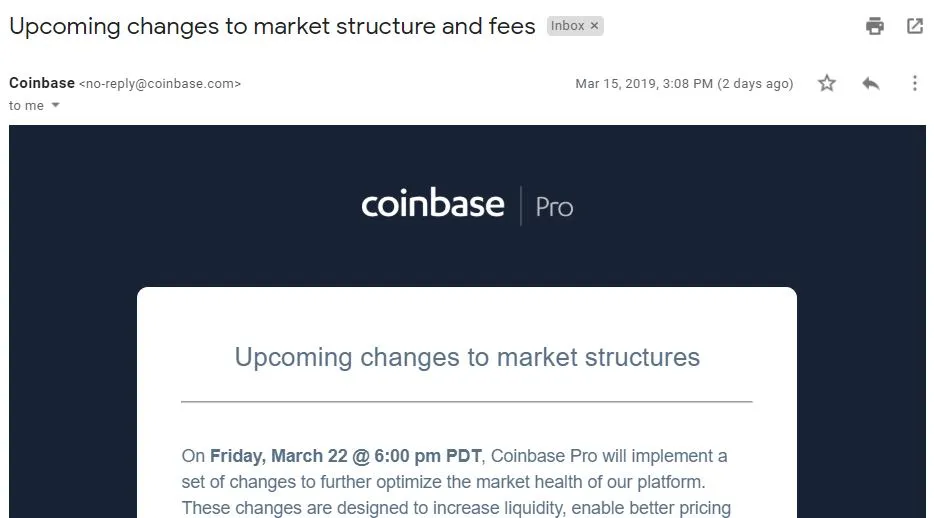Print this email using printer icon
This screenshot has width=937, height=518.
pyautogui.click(x=875, y=26)
